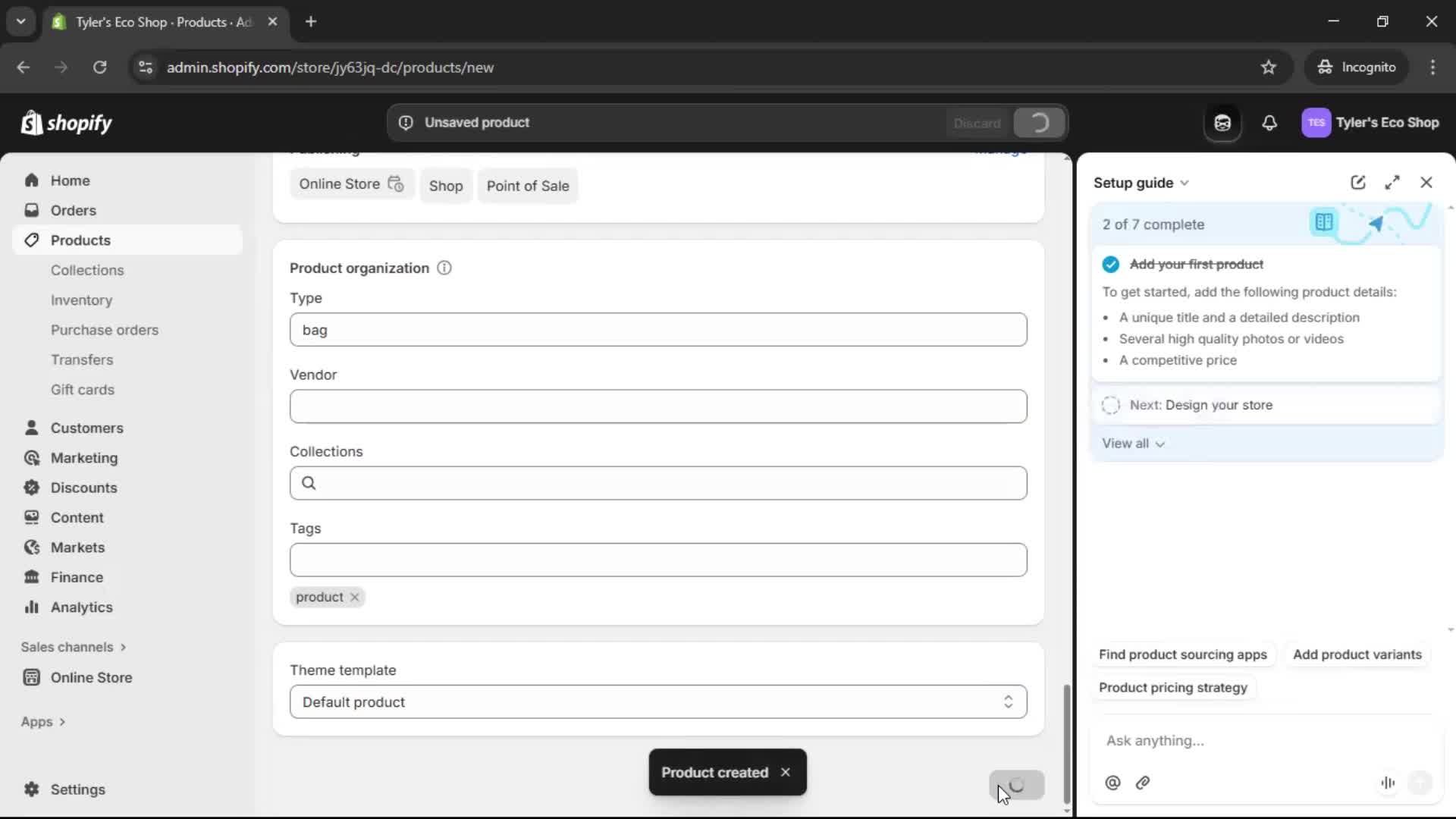The height and width of the screenshot is (819, 1456).
Task: Remove the product tag chip
Action: coord(354,598)
